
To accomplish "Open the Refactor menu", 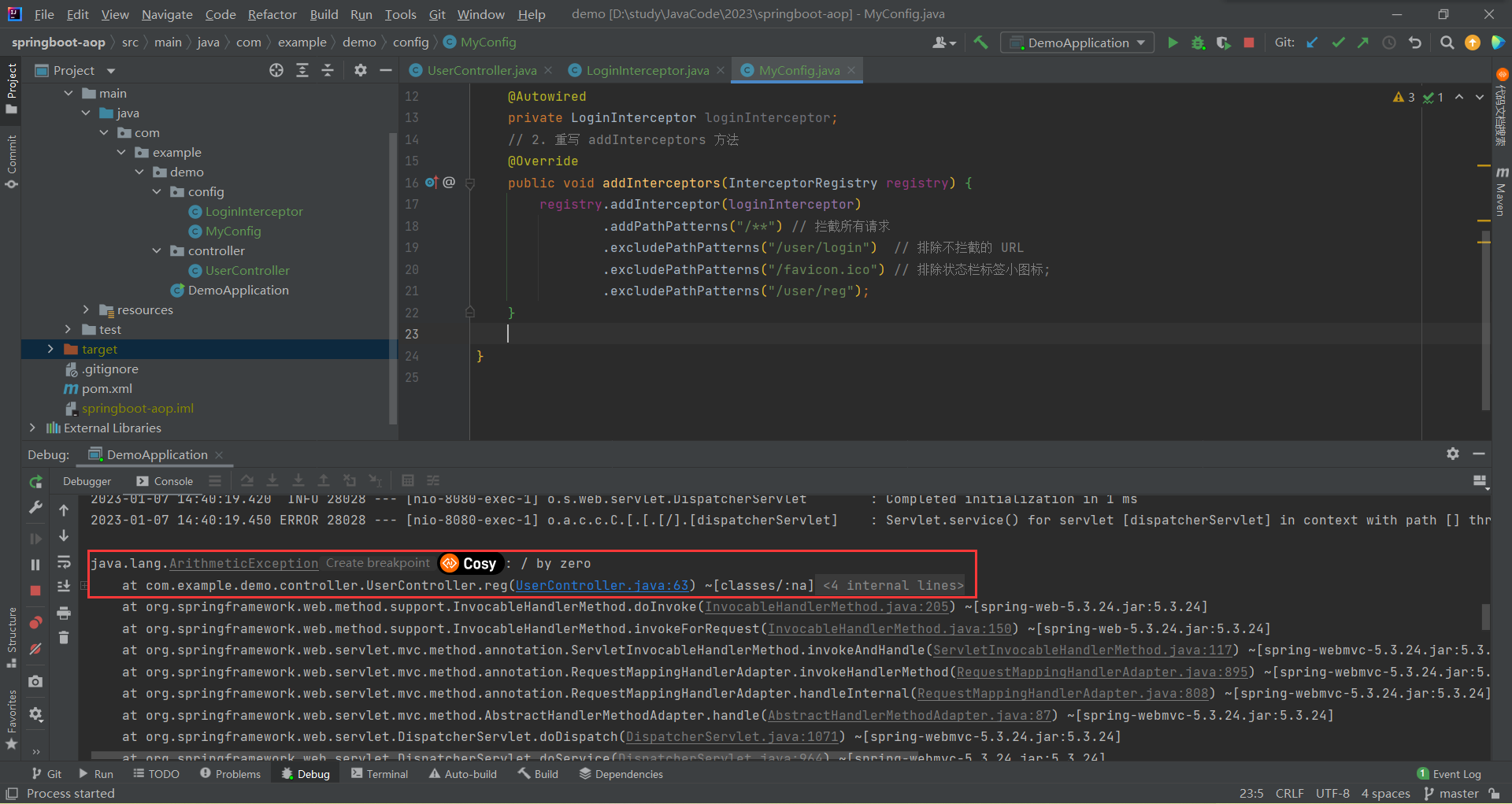I will pos(272,14).
